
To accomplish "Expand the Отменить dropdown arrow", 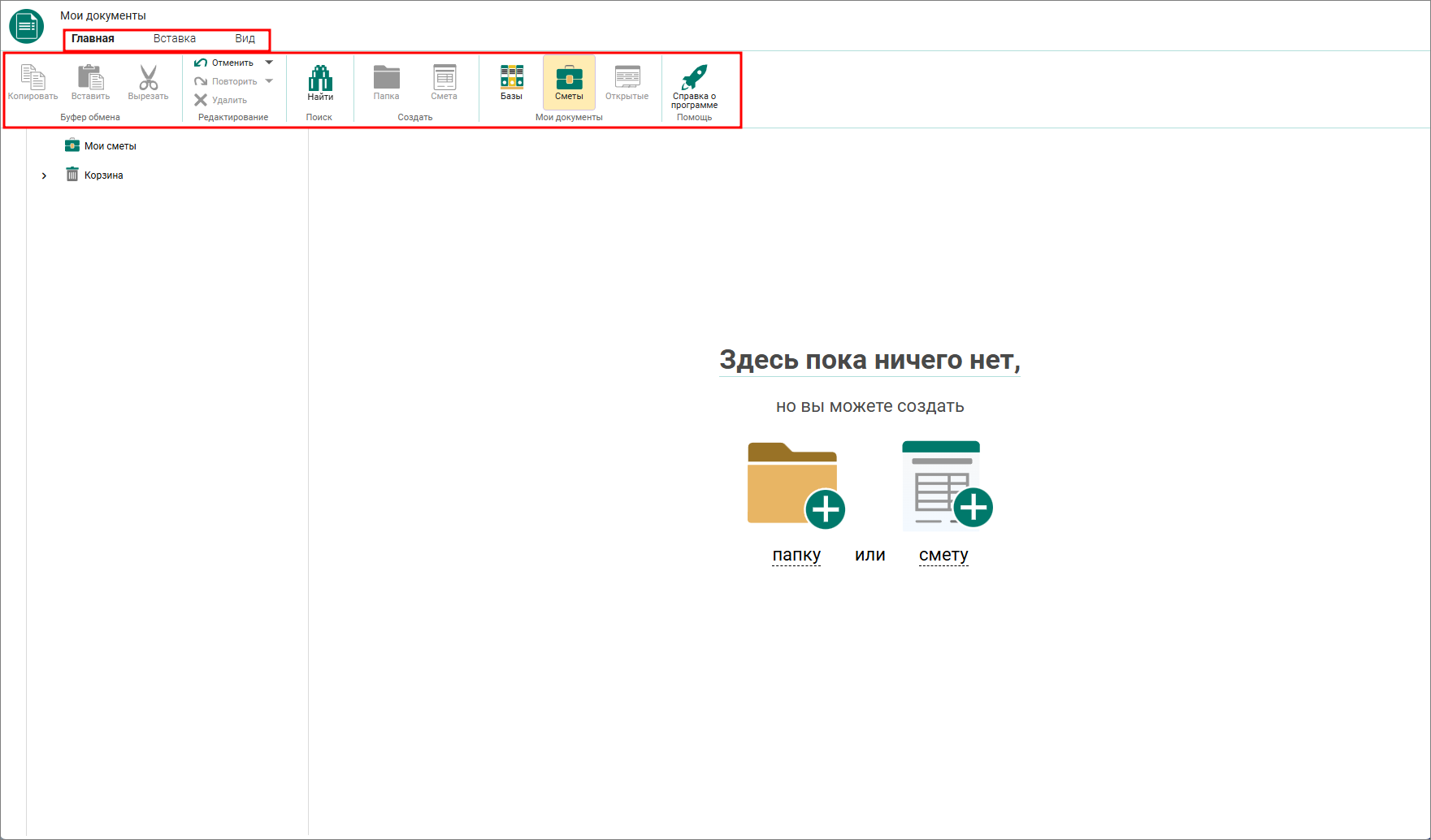I will pyautogui.click(x=269, y=63).
